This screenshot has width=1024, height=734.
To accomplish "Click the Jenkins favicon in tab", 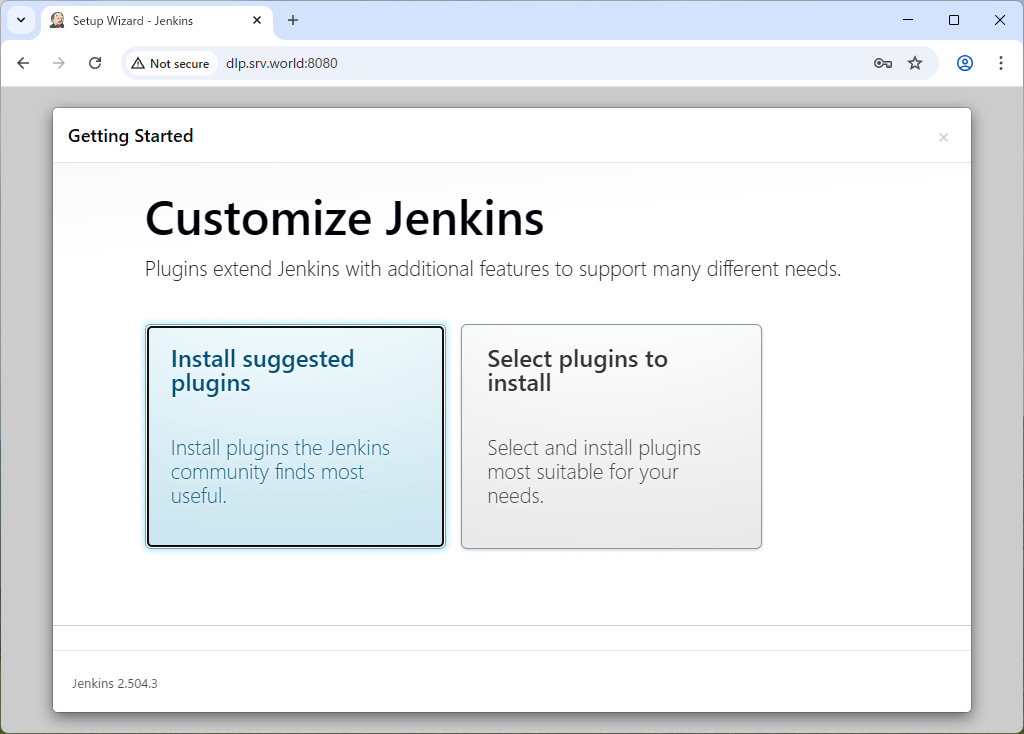I will [57, 20].
